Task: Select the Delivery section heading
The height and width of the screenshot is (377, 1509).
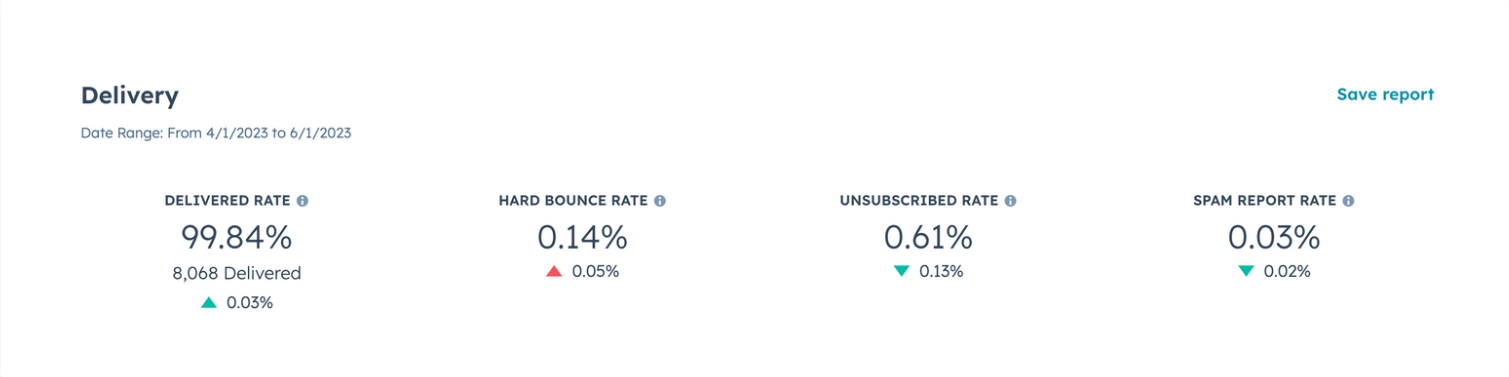Action: (x=130, y=96)
